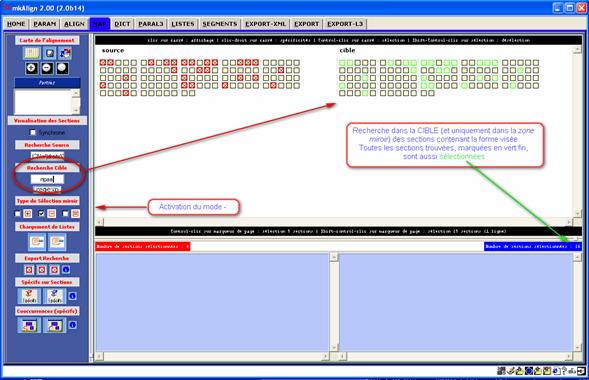The height and width of the screenshot is (380, 589).
Task: Click the first red square in the source map
Action: tap(103, 62)
